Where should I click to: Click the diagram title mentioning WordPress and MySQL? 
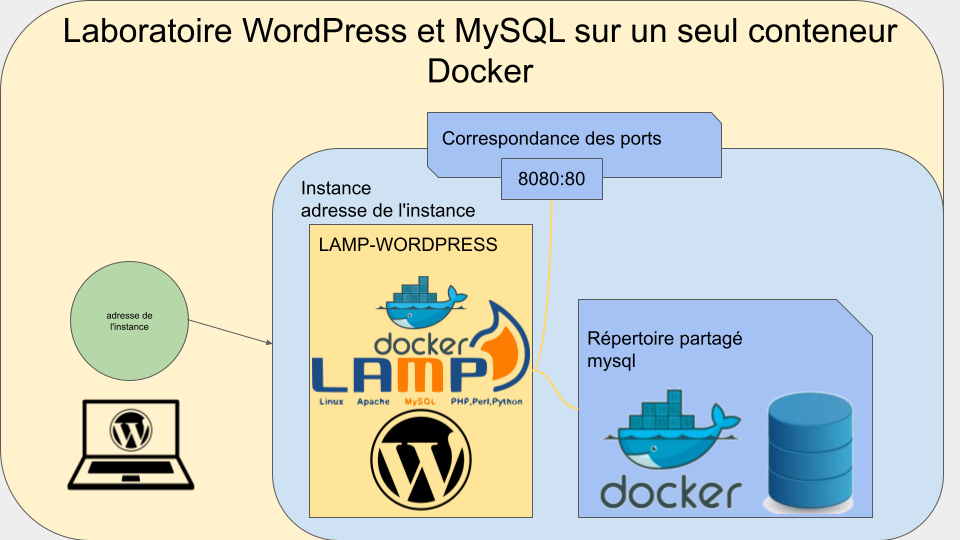[480, 51]
